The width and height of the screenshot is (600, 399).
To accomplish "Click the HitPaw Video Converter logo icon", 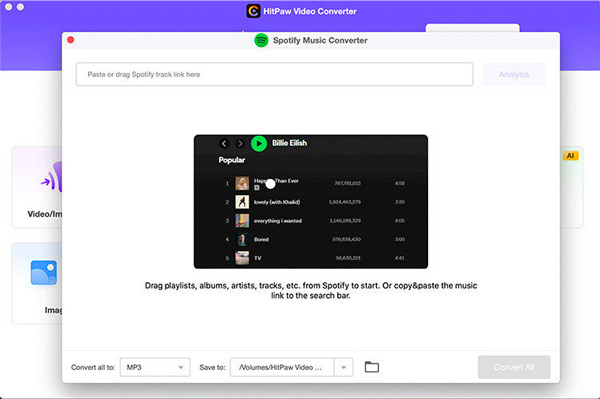I will tap(253, 11).
